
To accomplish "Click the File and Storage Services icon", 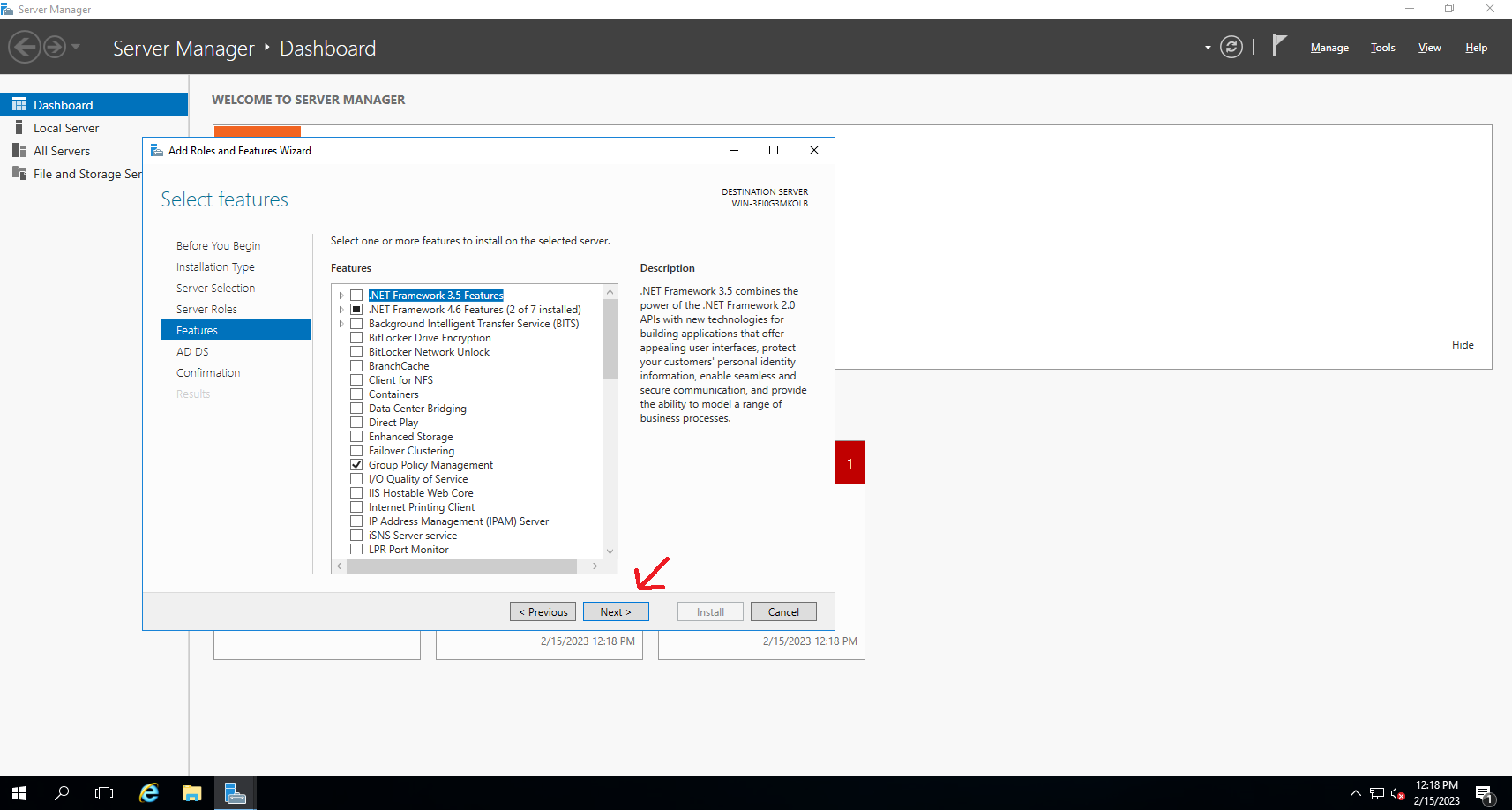I will click(19, 173).
